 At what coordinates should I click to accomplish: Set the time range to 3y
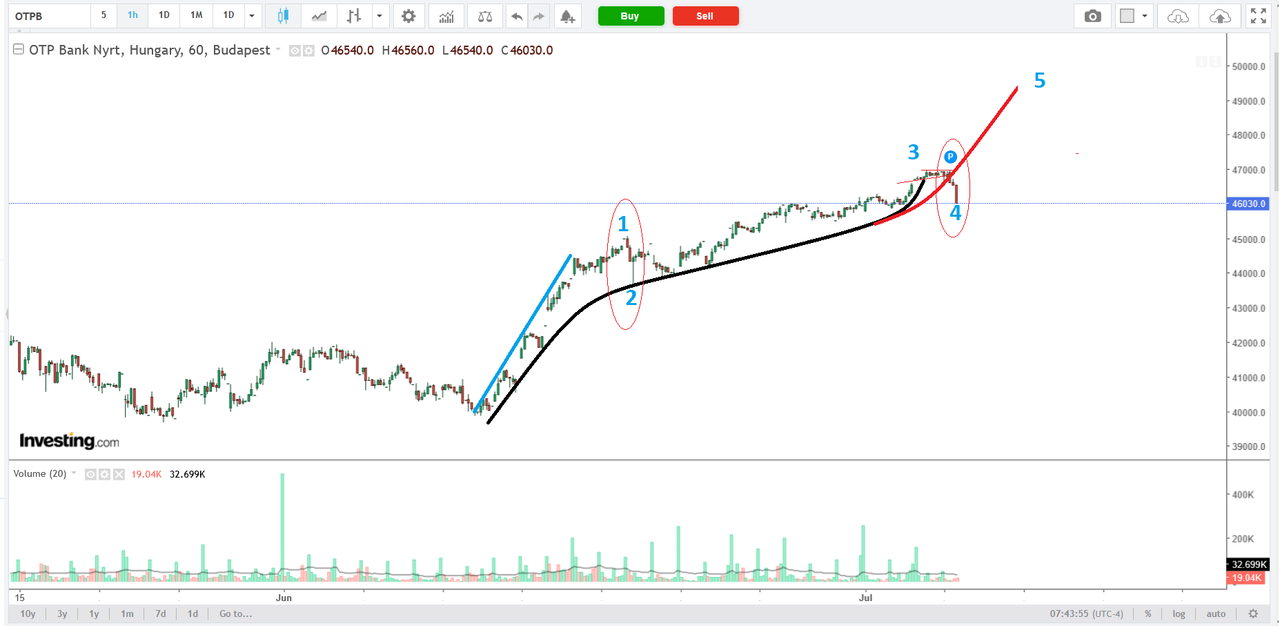point(62,614)
